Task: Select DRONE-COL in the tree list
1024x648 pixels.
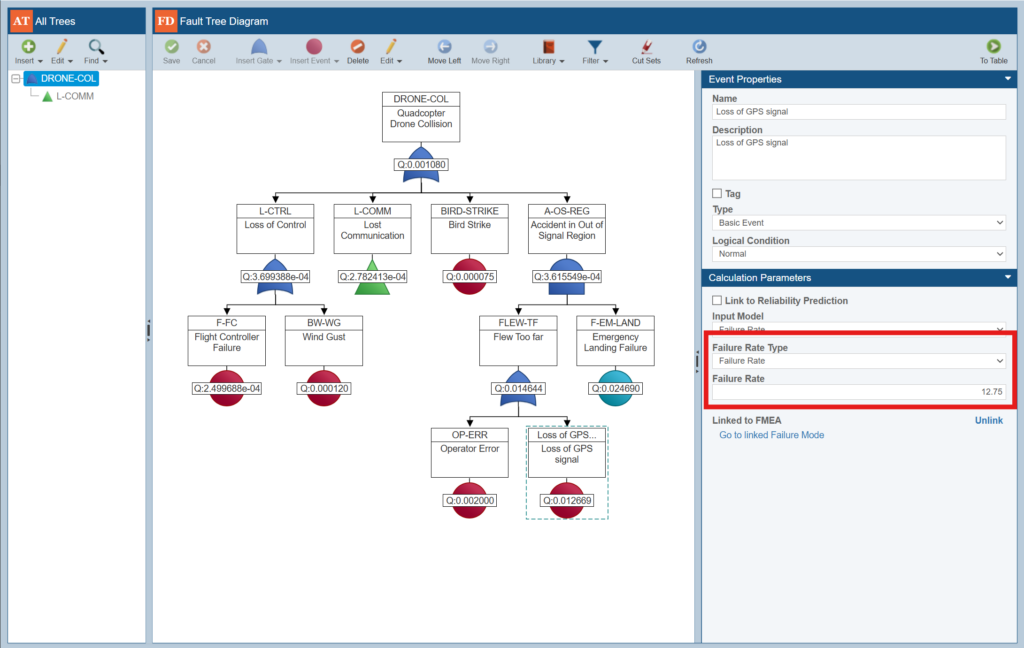Action: pos(61,78)
